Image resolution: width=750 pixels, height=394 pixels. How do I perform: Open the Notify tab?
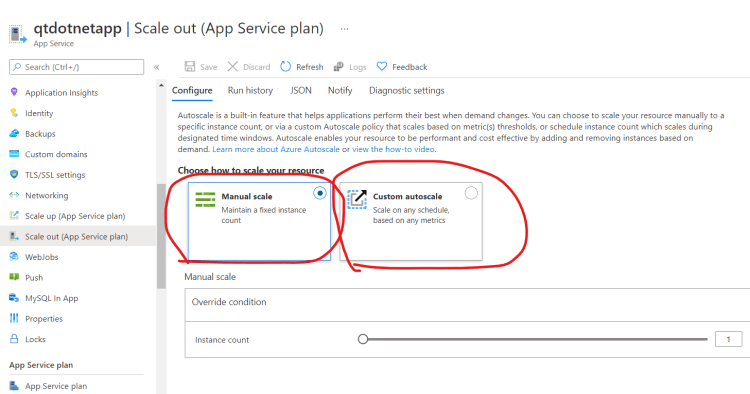pyautogui.click(x=340, y=90)
